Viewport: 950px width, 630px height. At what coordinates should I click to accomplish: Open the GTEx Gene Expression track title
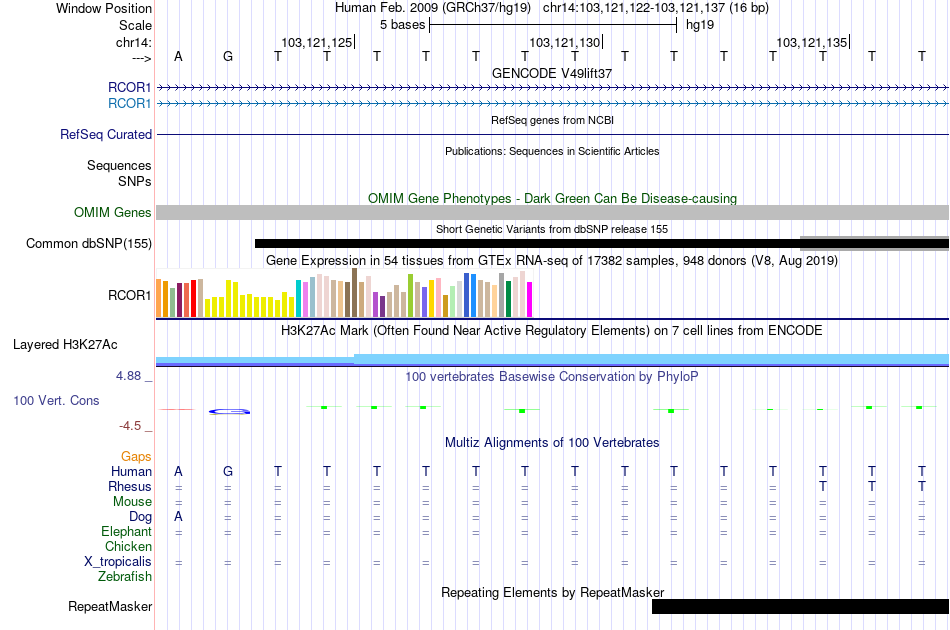(x=552, y=260)
